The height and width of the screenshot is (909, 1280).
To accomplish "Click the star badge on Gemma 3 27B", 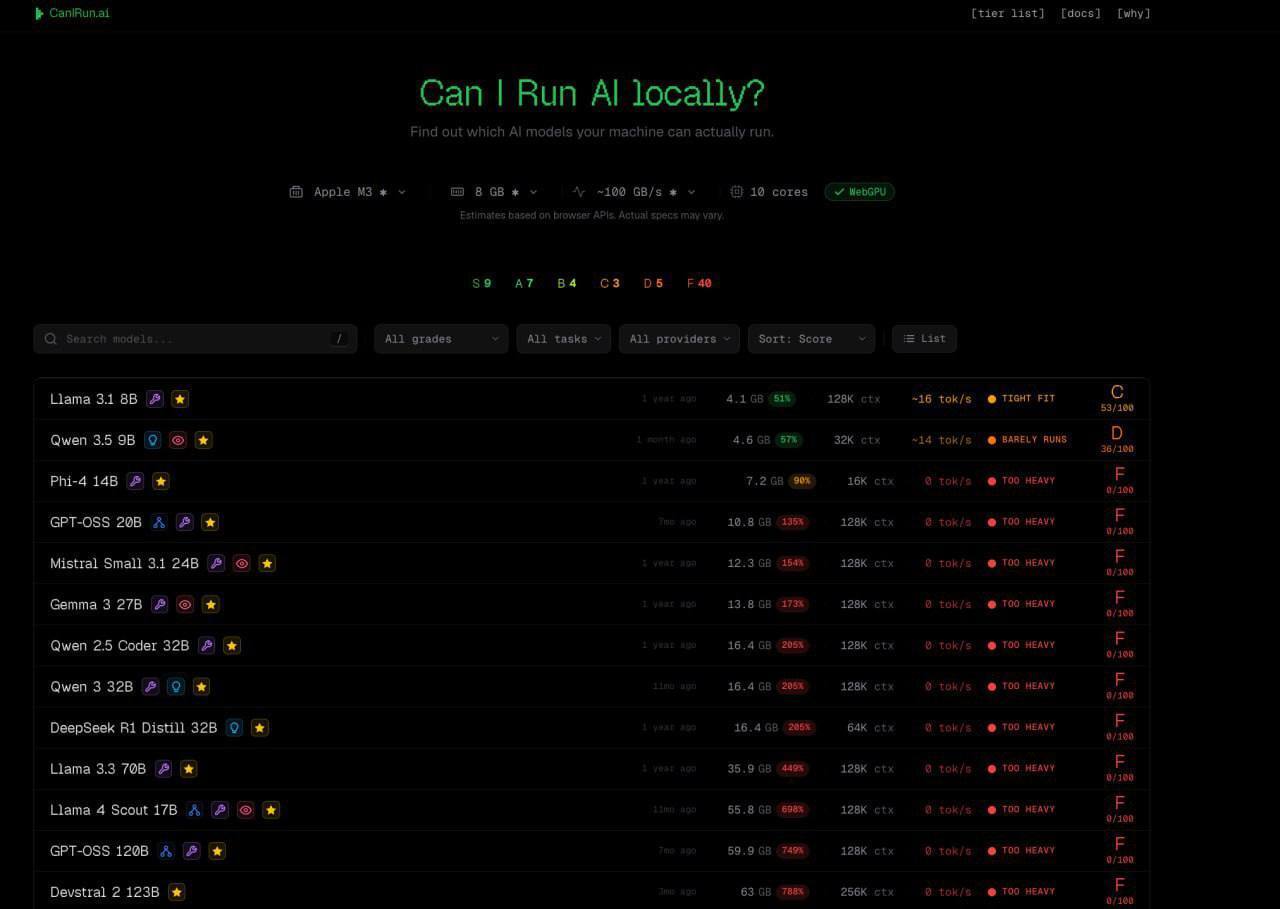I will pyautogui.click(x=210, y=604).
